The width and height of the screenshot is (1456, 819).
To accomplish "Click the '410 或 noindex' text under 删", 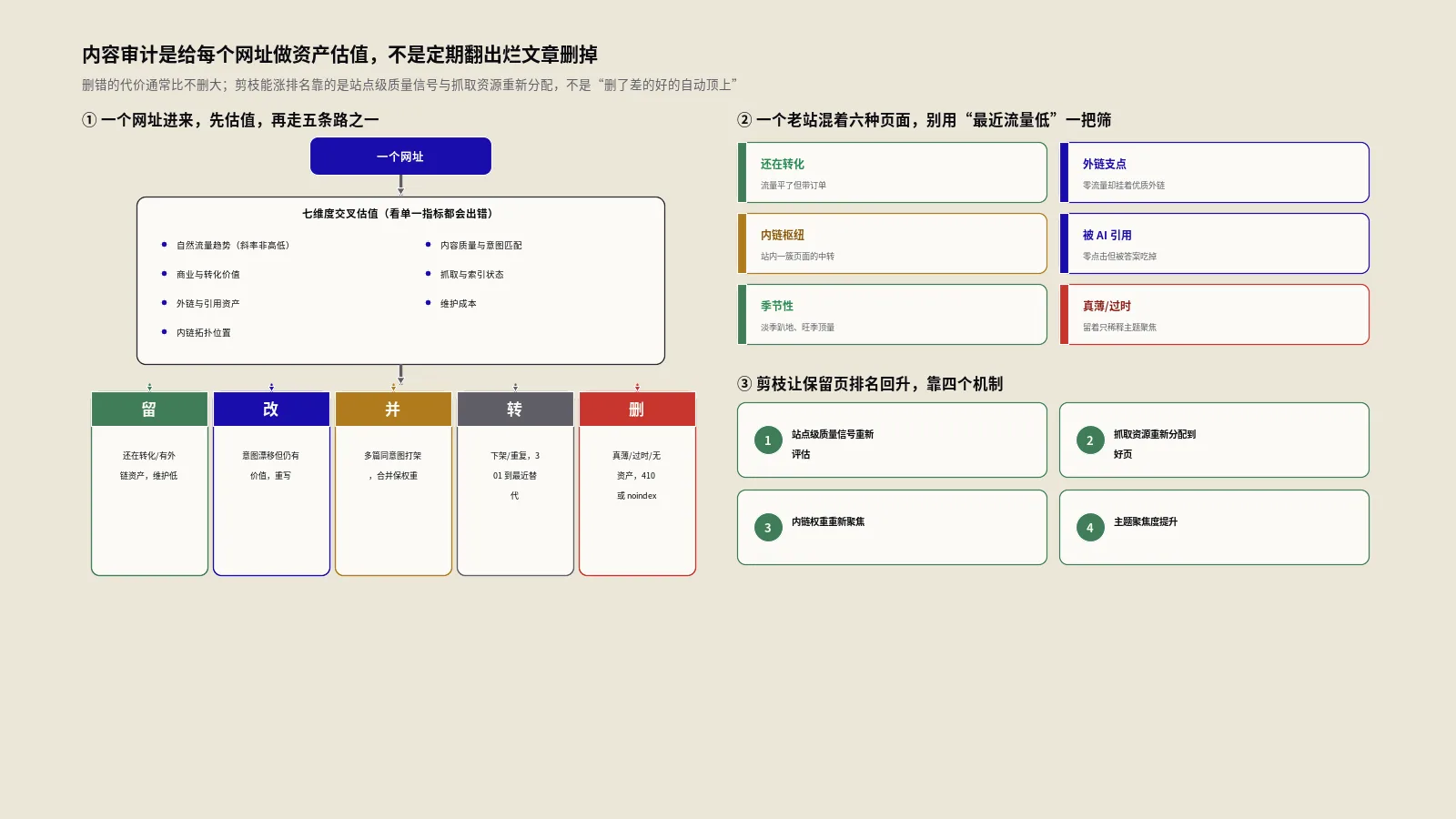I will tap(637, 486).
